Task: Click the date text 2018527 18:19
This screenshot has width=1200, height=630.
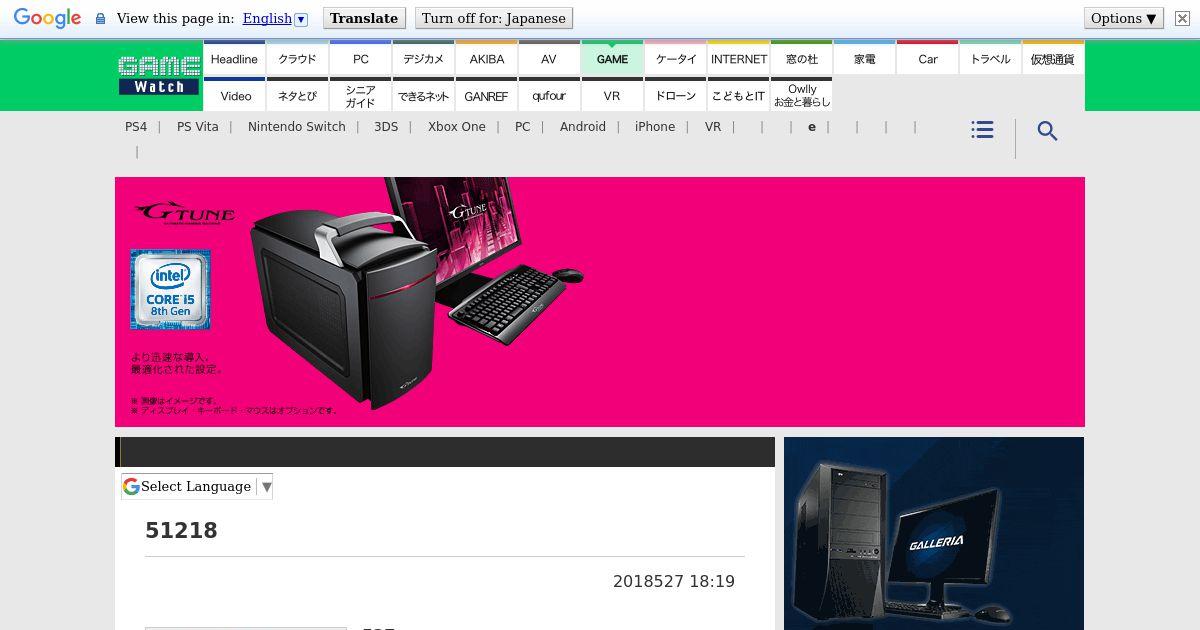Action: pos(674,582)
